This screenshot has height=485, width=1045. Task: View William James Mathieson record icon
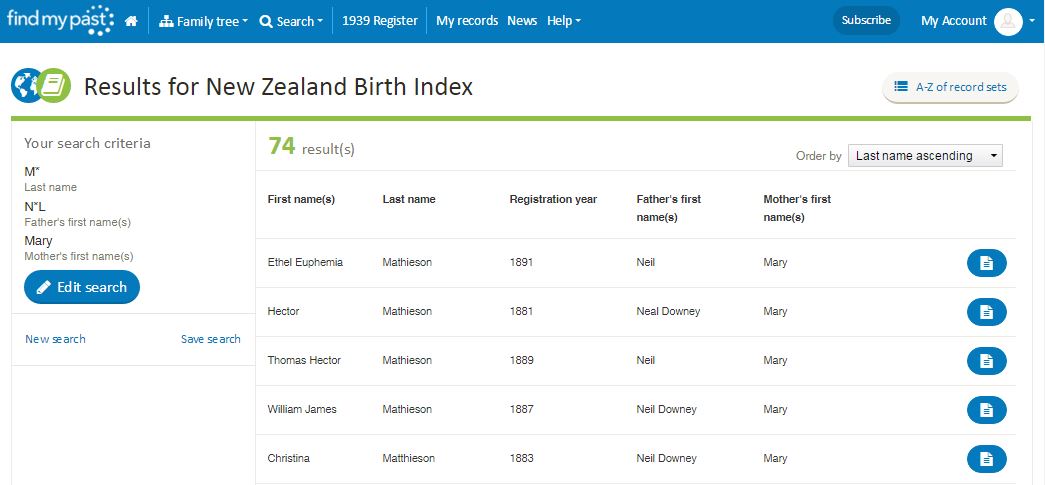pyautogui.click(x=986, y=410)
